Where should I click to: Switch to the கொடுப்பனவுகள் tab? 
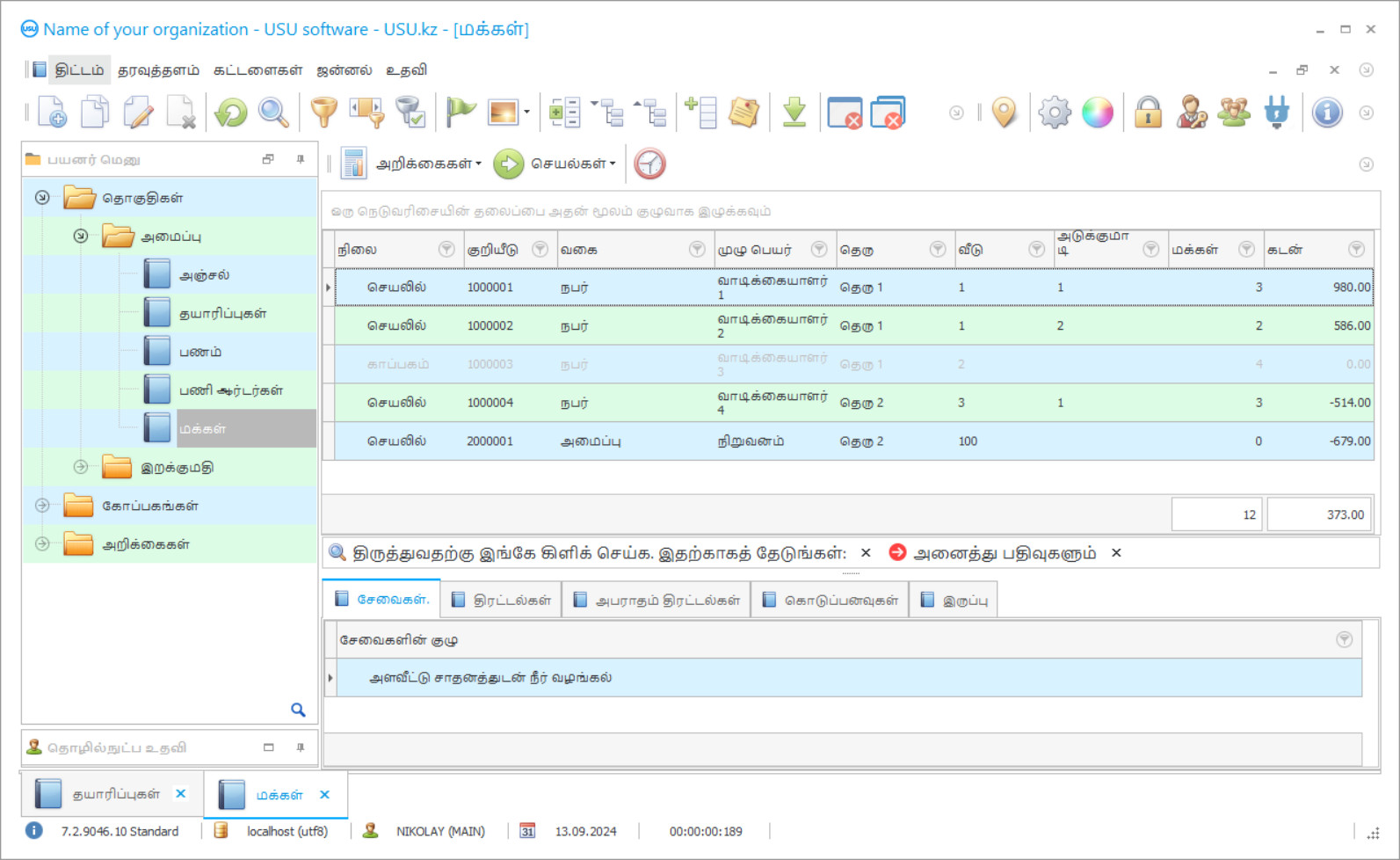831,600
